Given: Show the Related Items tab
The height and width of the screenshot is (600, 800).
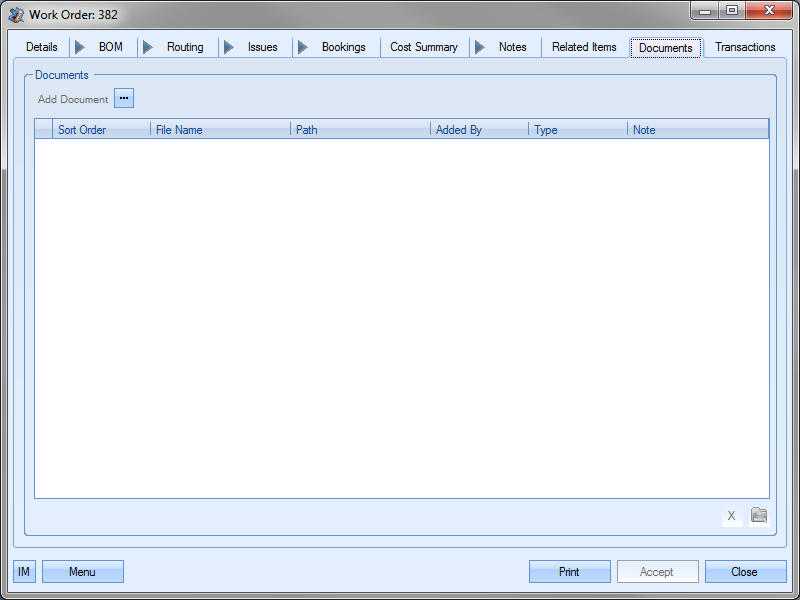Looking at the screenshot, I should [x=584, y=47].
